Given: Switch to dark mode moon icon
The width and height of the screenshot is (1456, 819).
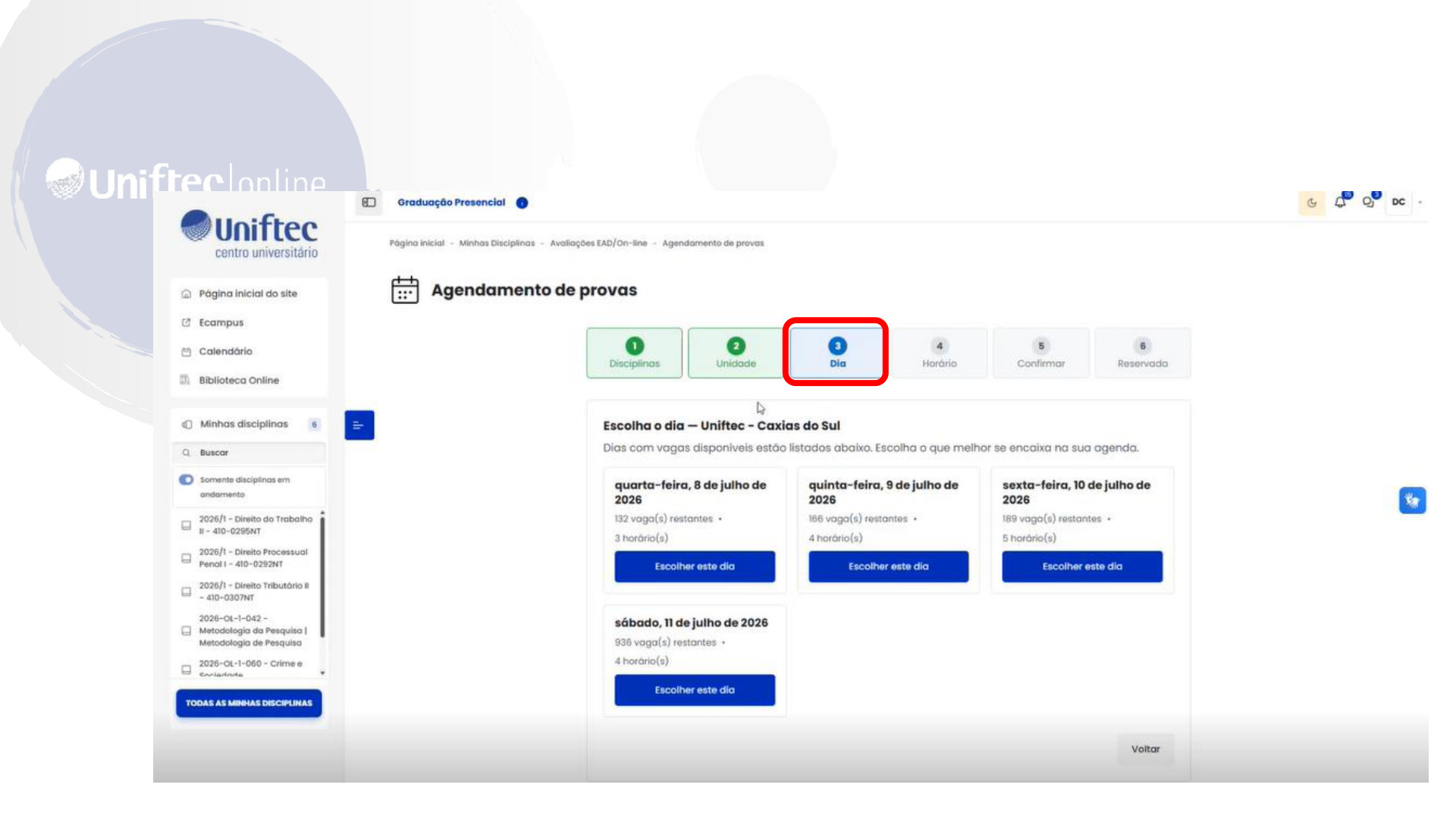Looking at the screenshot, I should pos(1311,202).
